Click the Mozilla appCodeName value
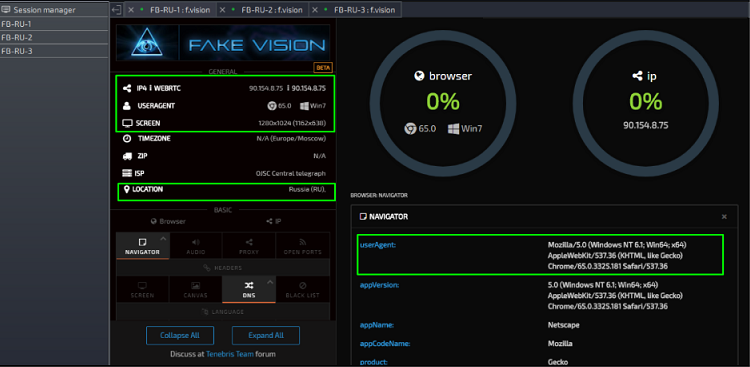This screenshot has height=367, width=750. point(560,344)
